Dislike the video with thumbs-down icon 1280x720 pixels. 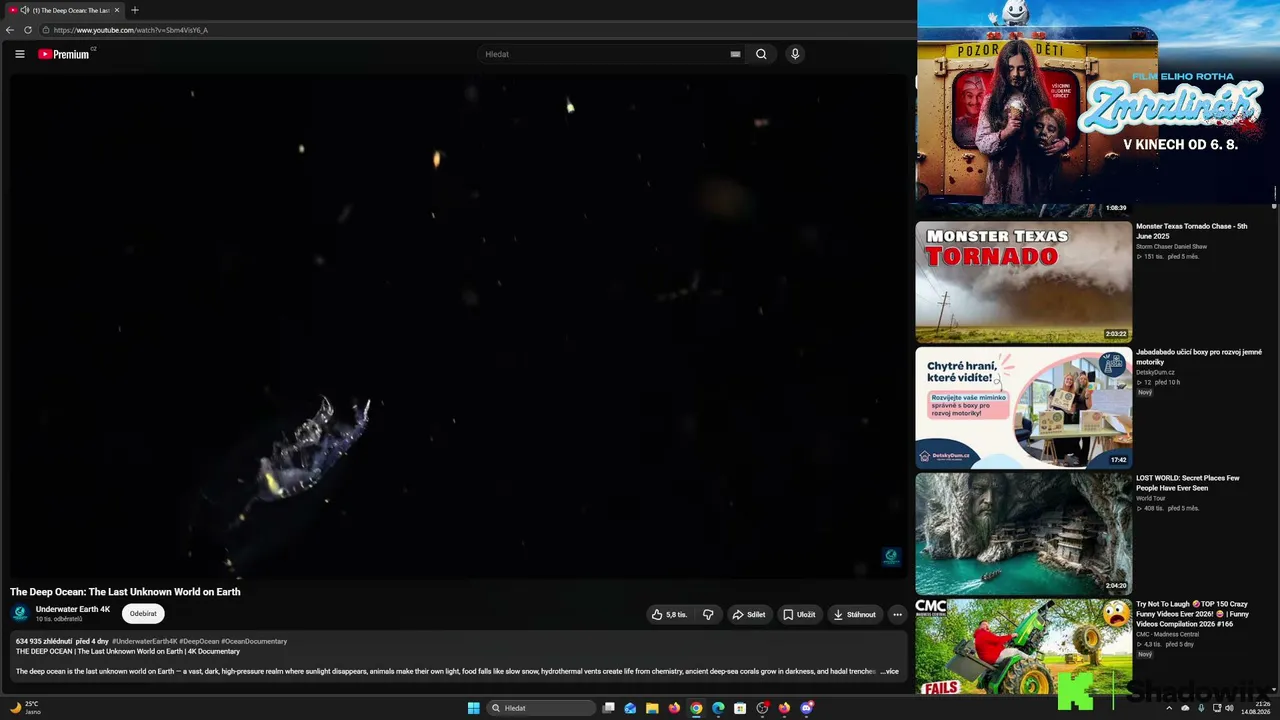(708, 615)
